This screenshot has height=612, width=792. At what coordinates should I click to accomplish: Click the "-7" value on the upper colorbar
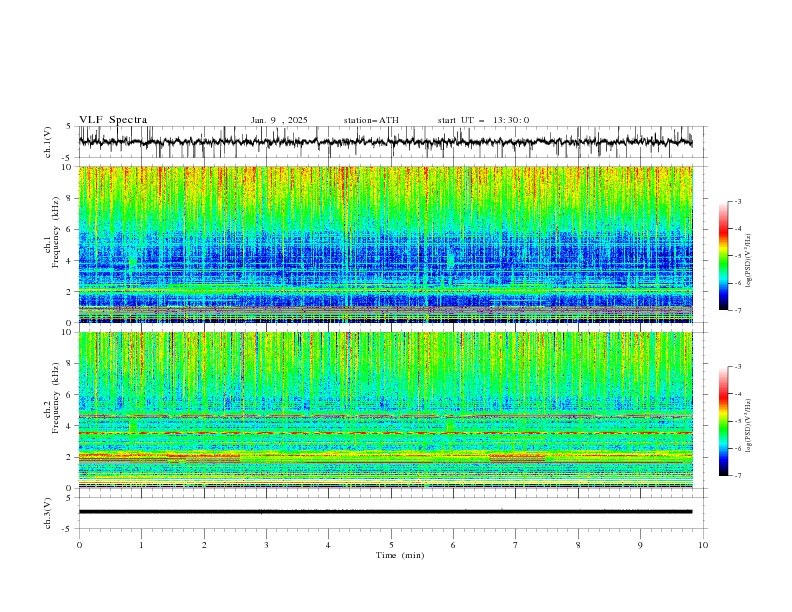(x=737, y=310)
